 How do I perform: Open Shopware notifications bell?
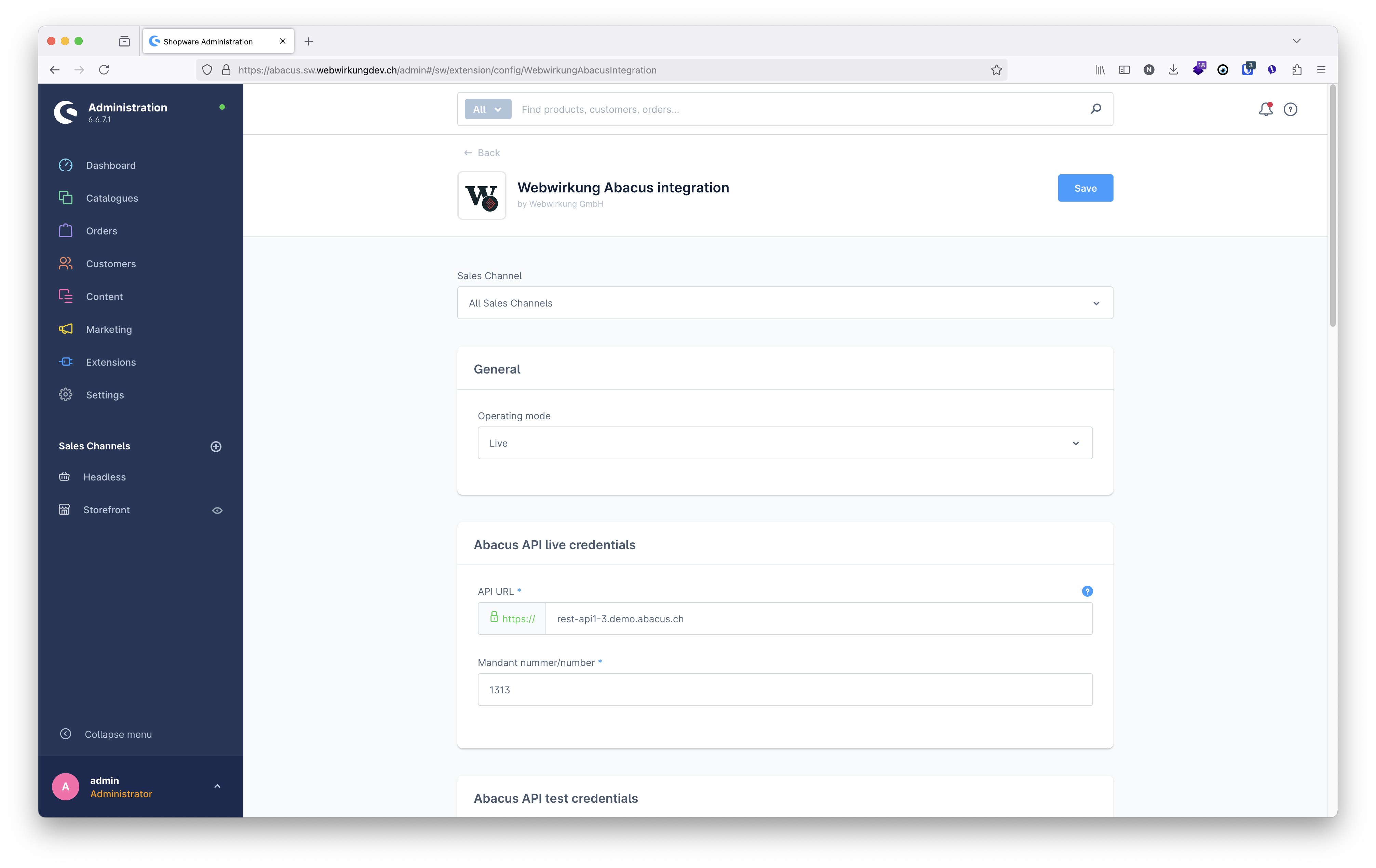[1266, 109]
